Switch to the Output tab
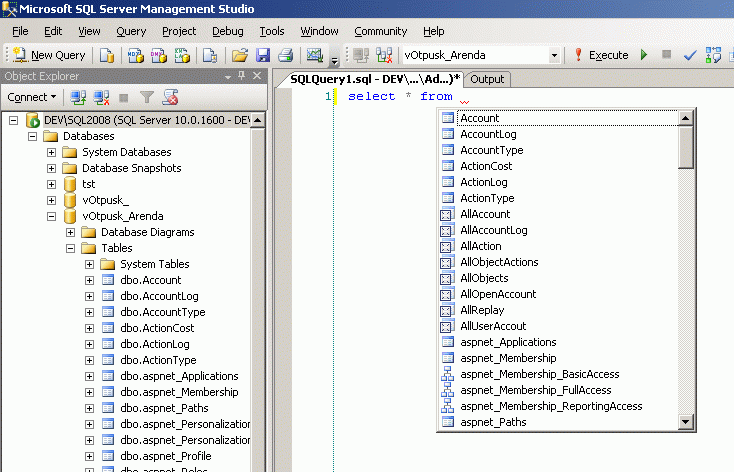The image size is (734, 472). (x=487, y=79)
